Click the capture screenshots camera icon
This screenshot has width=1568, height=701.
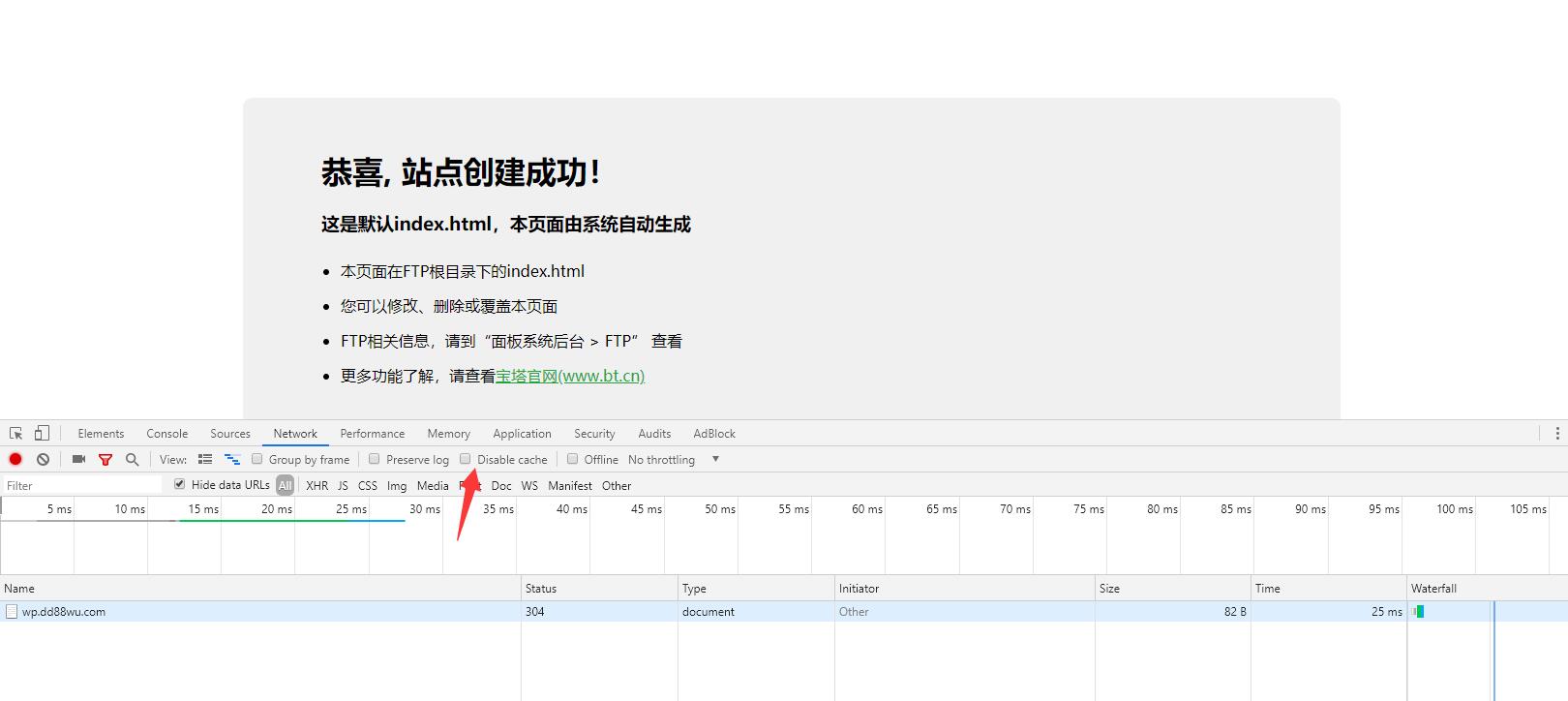78,459
